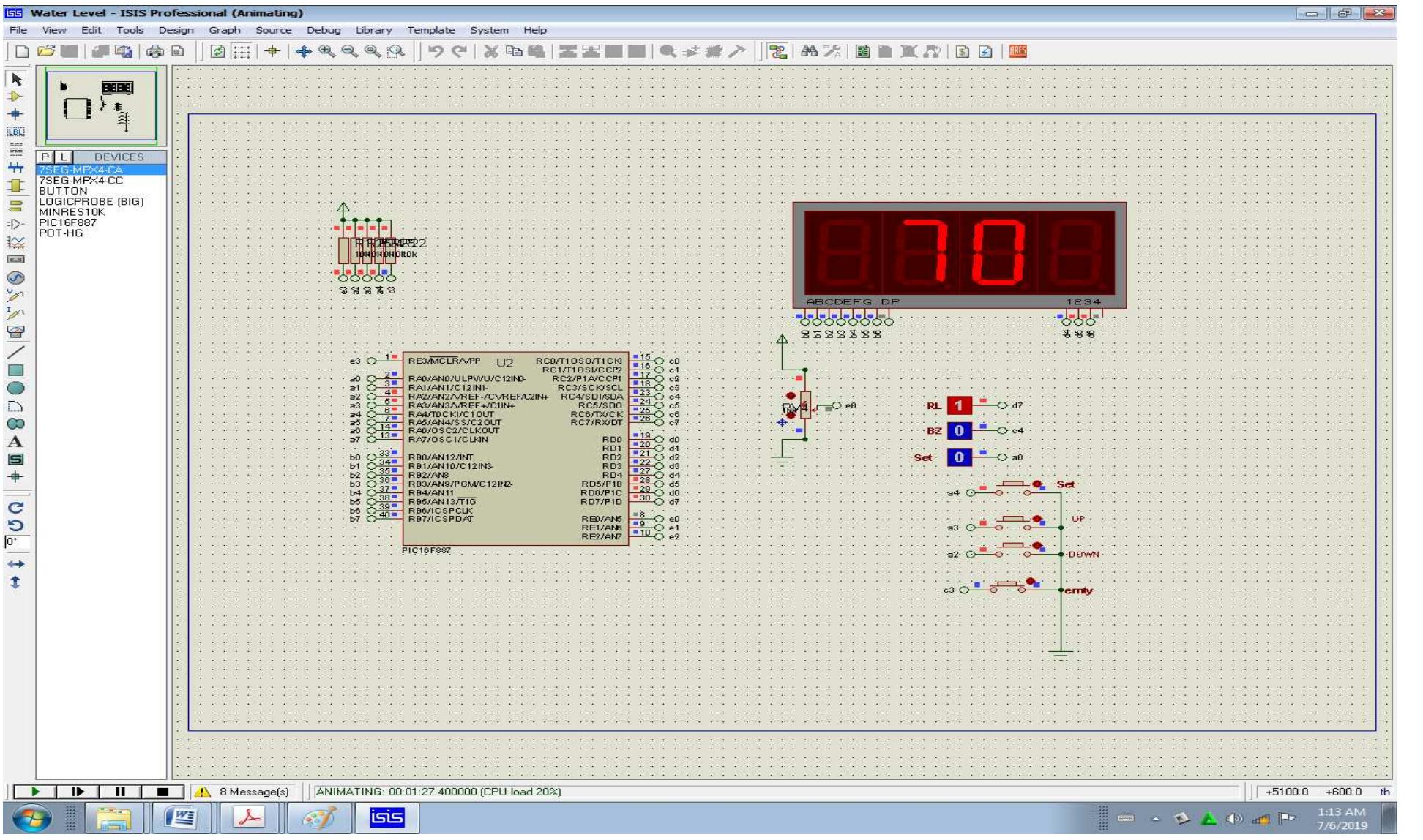Select the 2D Box graphics tool
The height and width of the screenshot is (840, 1423).
coord(15,370)
